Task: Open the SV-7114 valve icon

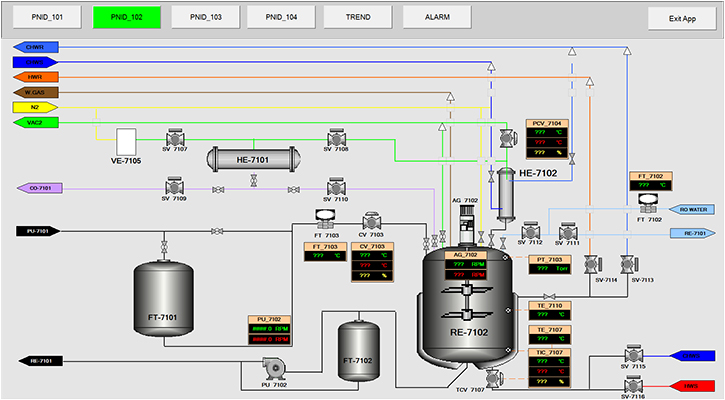Action: click(x=592, y=265)
